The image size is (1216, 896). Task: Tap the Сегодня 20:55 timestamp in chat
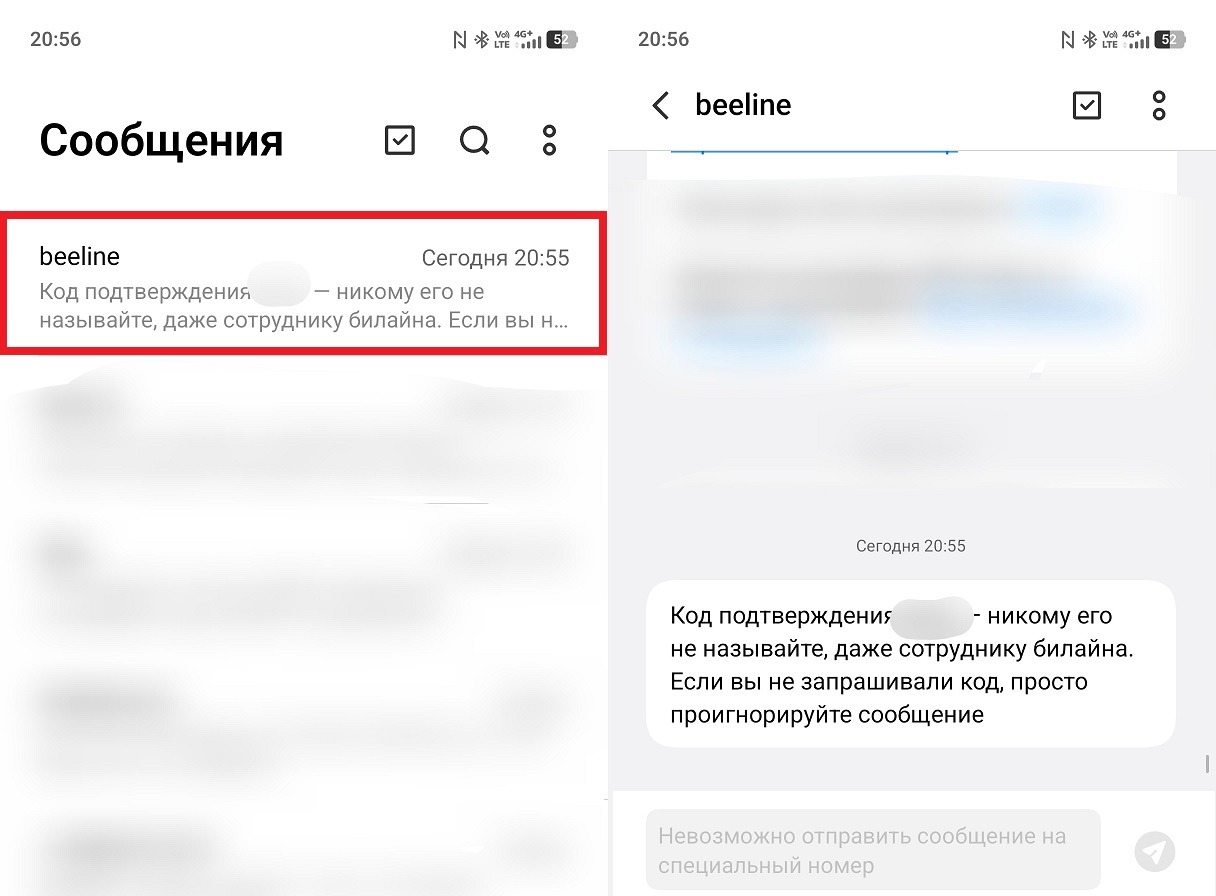[911, 546]
